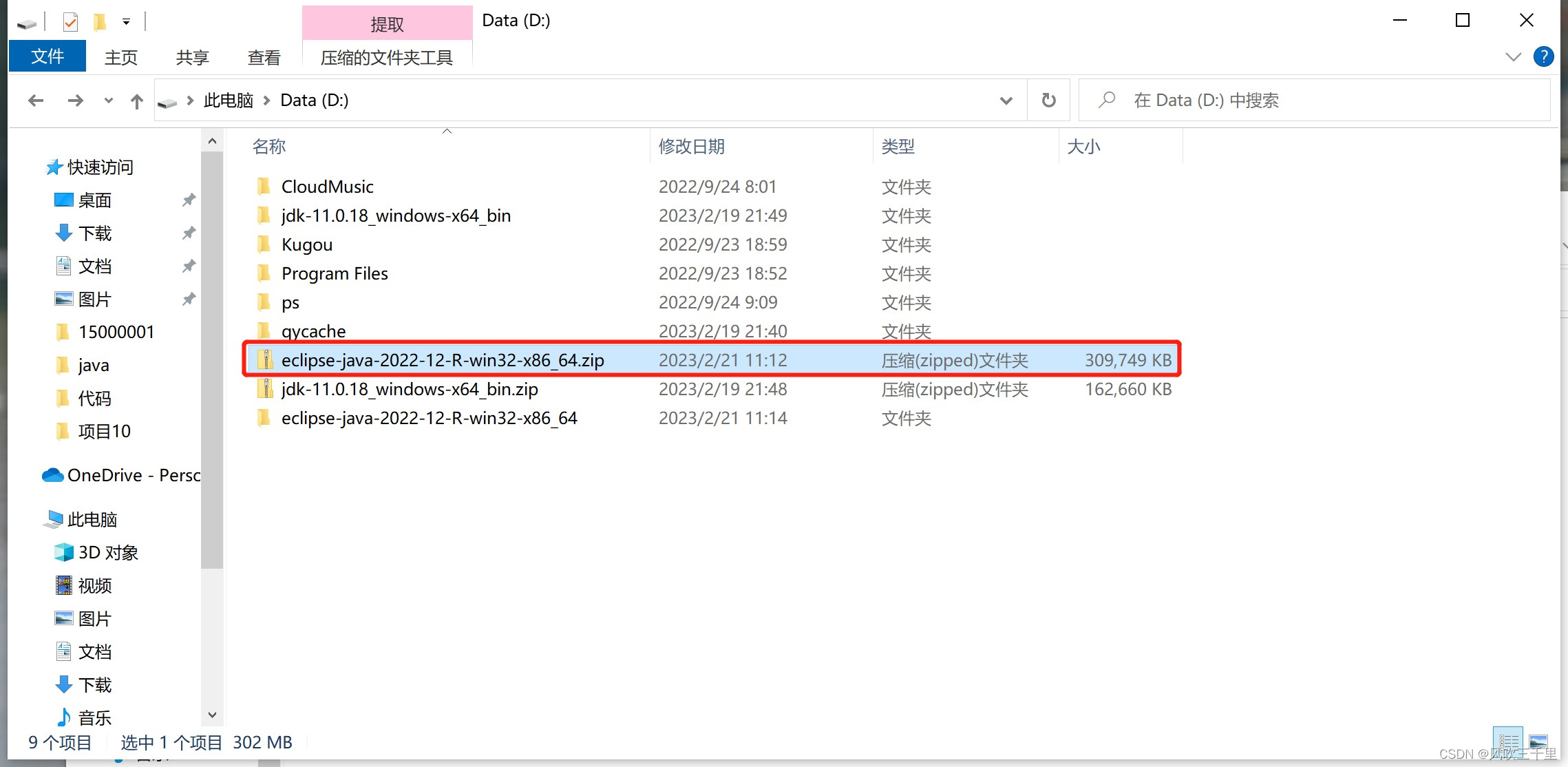Click the Refresh icon in address bar

tap(1048, 100)
